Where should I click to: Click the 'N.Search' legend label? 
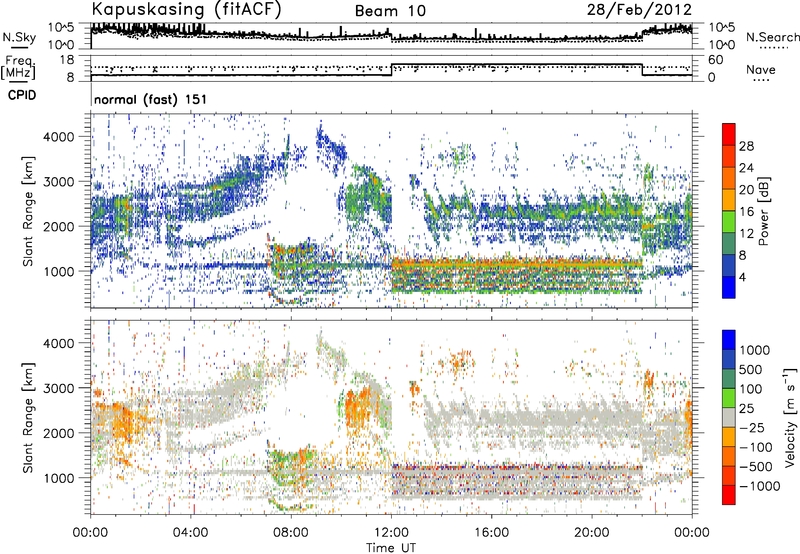pos(772,37)
